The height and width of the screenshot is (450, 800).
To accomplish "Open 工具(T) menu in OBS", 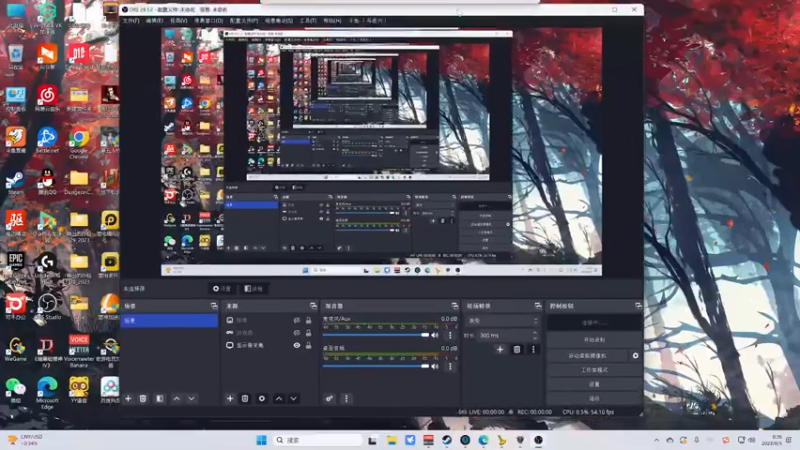I will (x=308, y=20).
